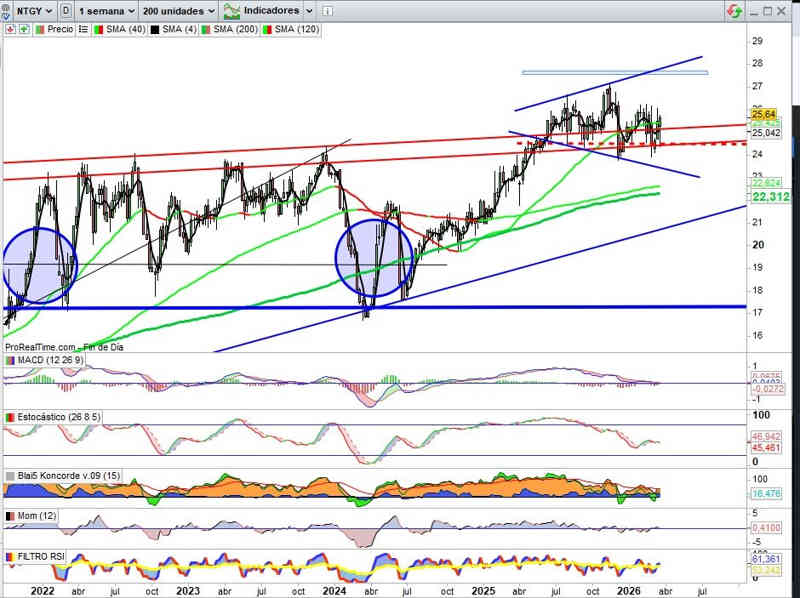The width and height of the screenshot is (800, 598).
Task: Click the arrow next to Indicadores
Action: (x=309, y=10)
